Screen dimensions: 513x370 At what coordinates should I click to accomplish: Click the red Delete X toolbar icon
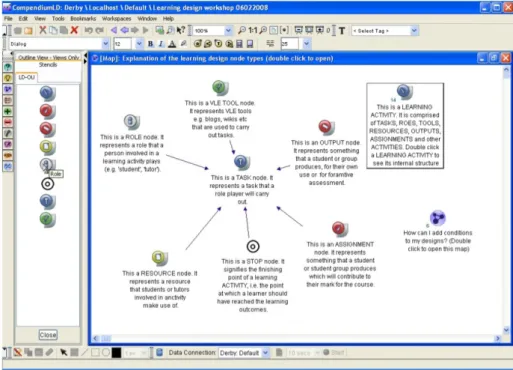[x=74, y=30]
